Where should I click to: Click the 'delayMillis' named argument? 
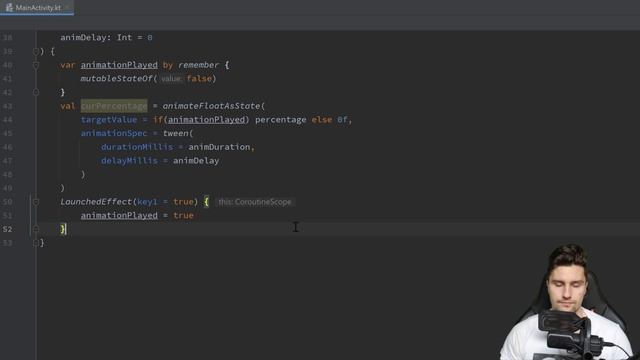[x=129, y=161]
